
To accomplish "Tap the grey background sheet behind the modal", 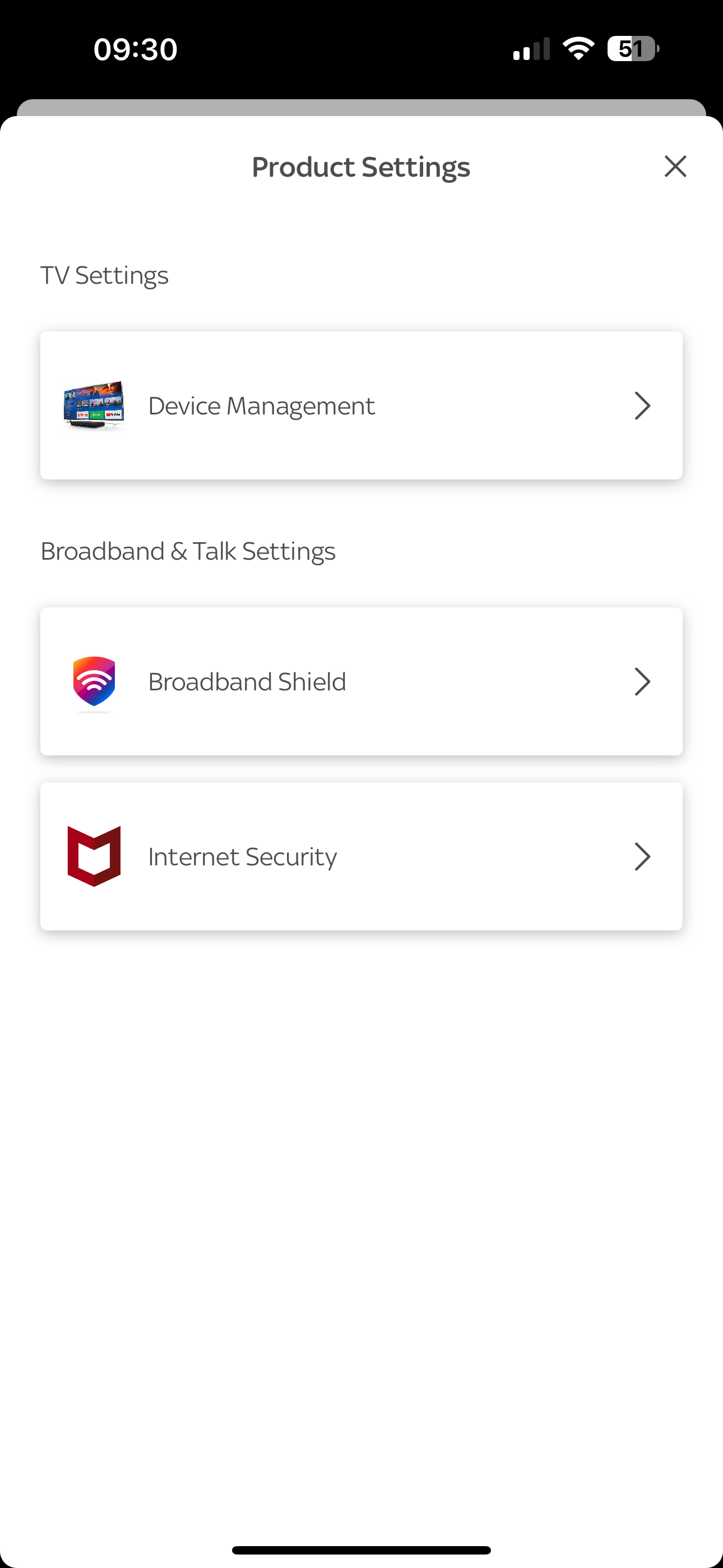I will click(361, 107).
